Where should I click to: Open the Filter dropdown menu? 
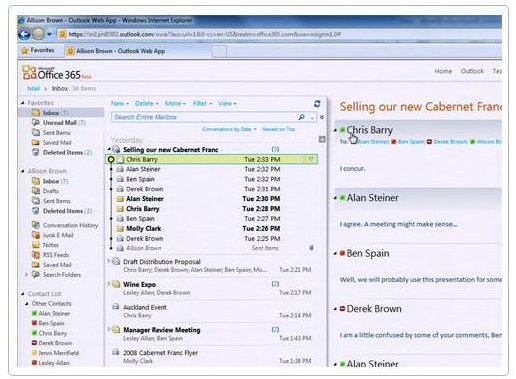(202, 104)
